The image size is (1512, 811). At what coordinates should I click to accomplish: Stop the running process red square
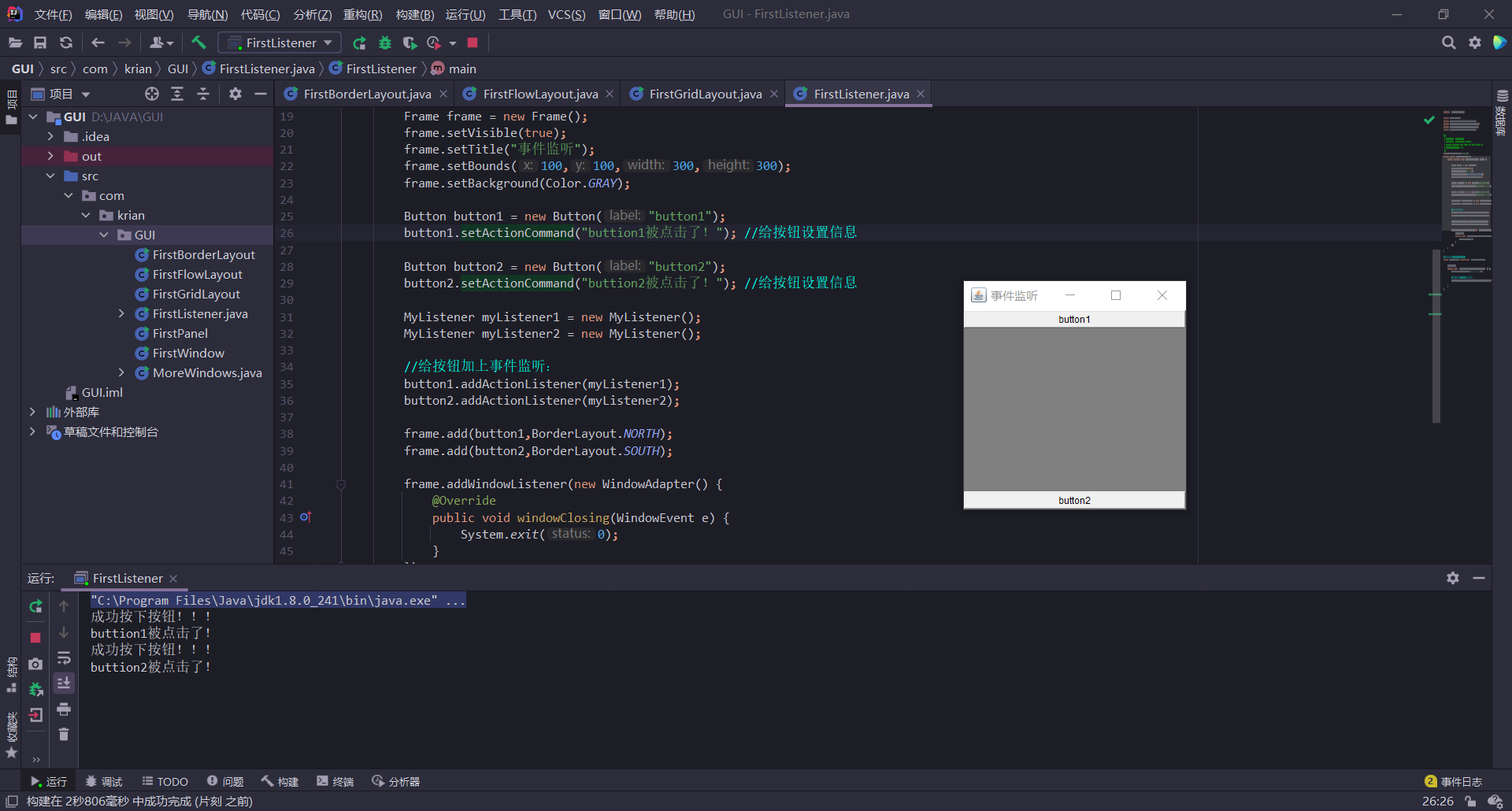pyautogui.click(x=472, y=43)
